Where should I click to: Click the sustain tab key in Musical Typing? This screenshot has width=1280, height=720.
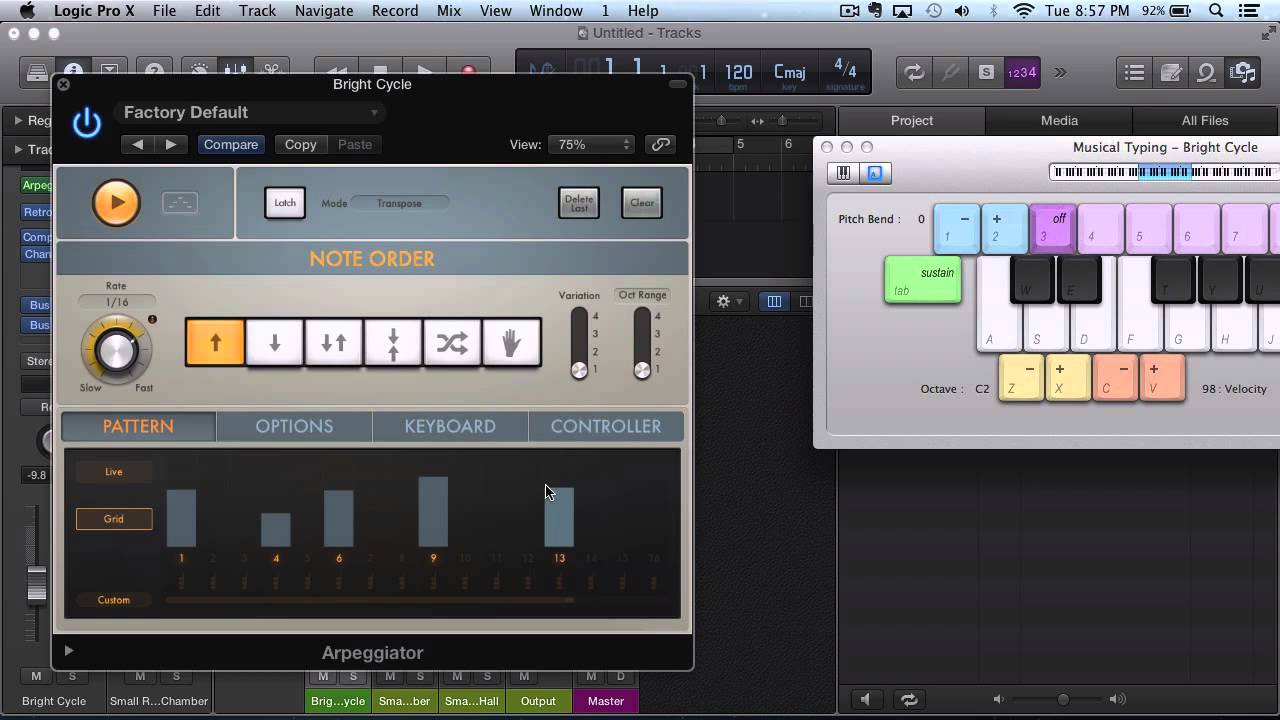click(923, 280)
